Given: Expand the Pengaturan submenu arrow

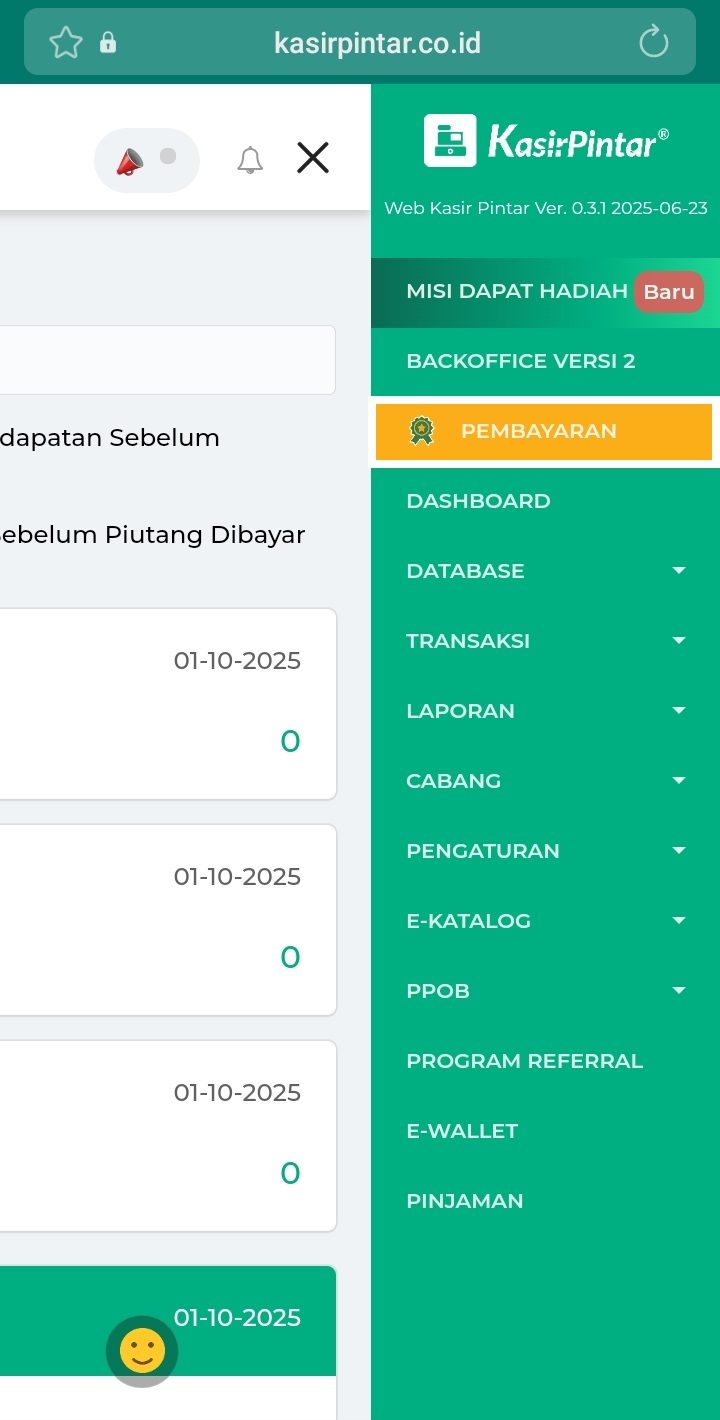Looking at the screenshot, I should [679, 851].
